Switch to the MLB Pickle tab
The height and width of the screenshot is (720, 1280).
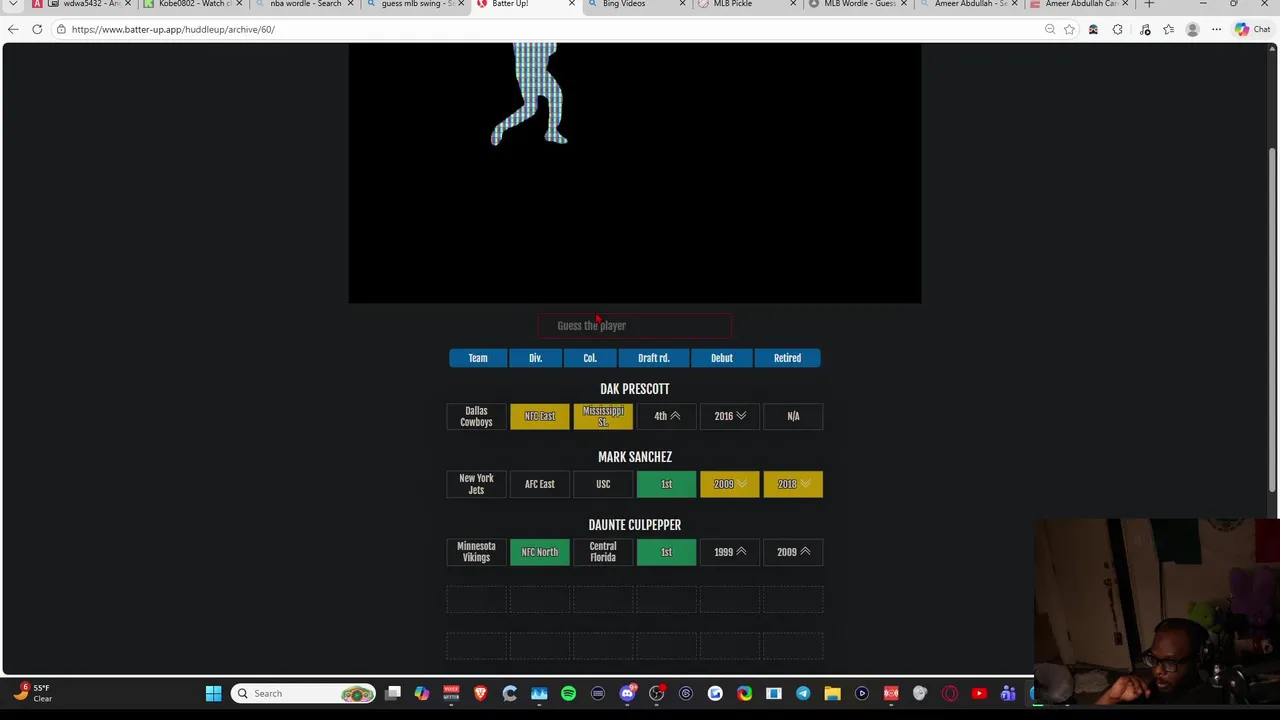pyautogui.click(x=745, y=4)
